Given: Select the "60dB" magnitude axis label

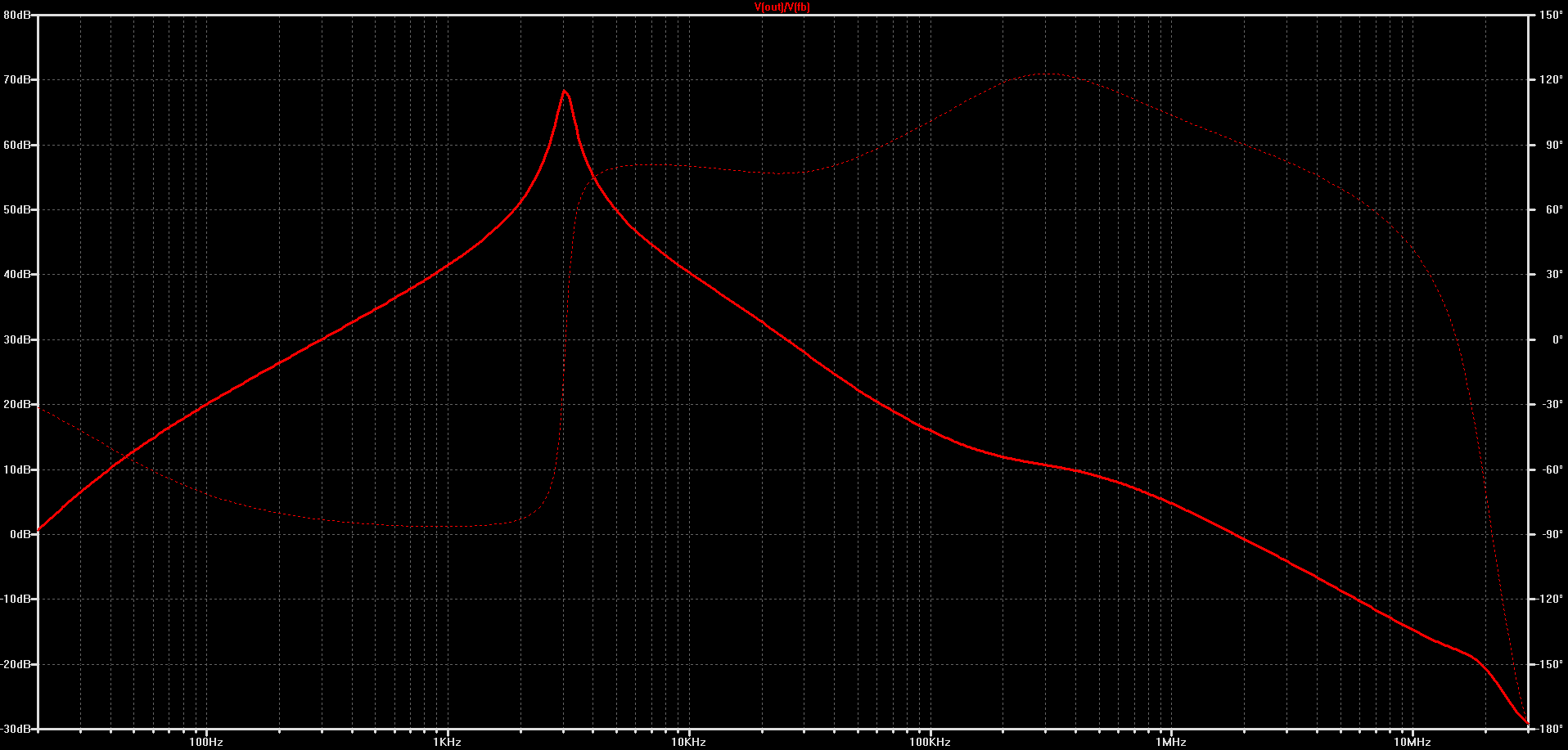Looking at the screenshot, I should pyautogui.click(x=17, y=145).
